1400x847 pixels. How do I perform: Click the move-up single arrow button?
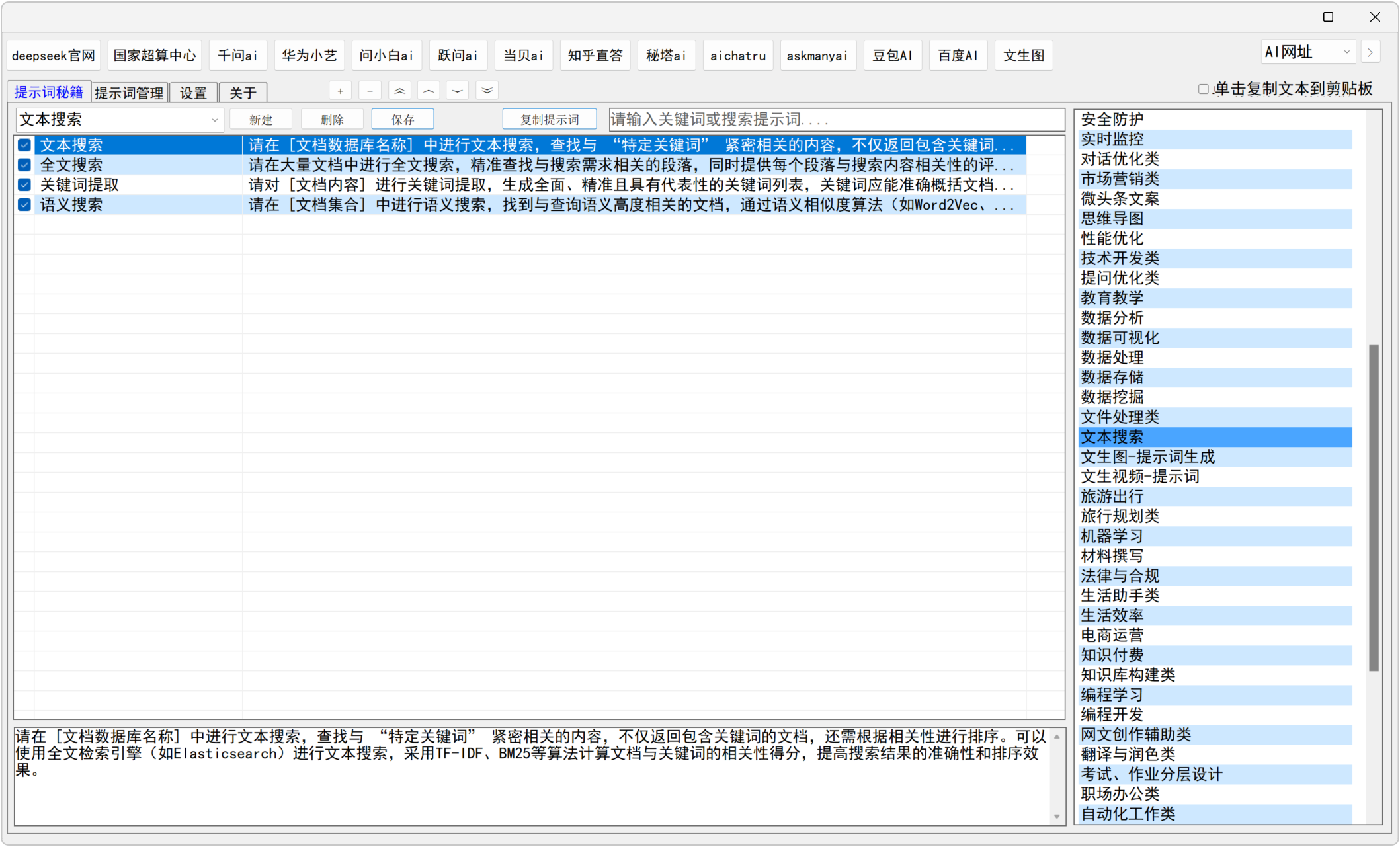coord(429,91)
